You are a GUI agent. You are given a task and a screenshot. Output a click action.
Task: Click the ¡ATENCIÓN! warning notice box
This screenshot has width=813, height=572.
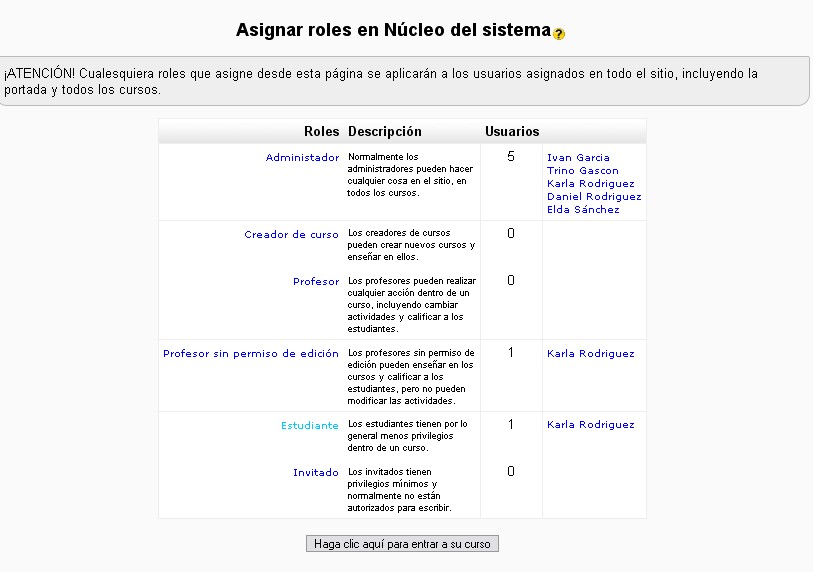coord(403,81)
